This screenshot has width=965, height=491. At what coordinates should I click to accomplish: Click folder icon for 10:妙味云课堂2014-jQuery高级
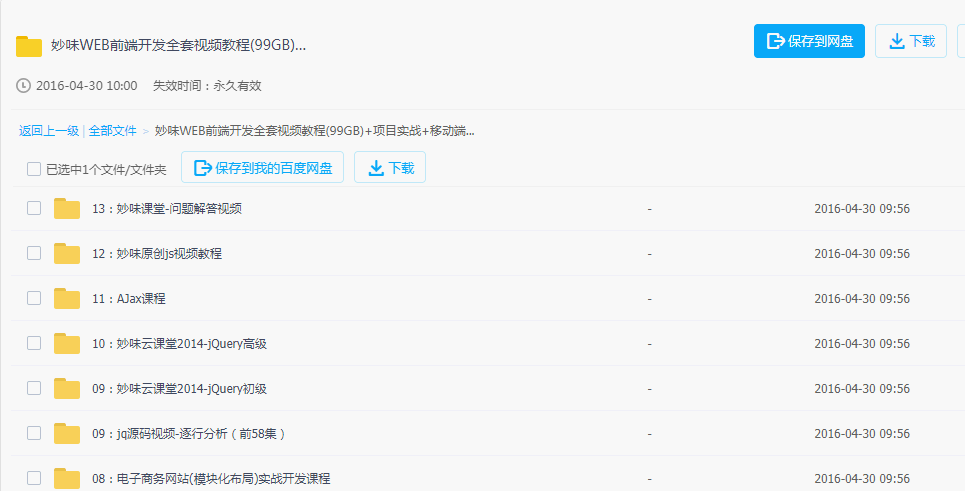click(x=66, y=343)
